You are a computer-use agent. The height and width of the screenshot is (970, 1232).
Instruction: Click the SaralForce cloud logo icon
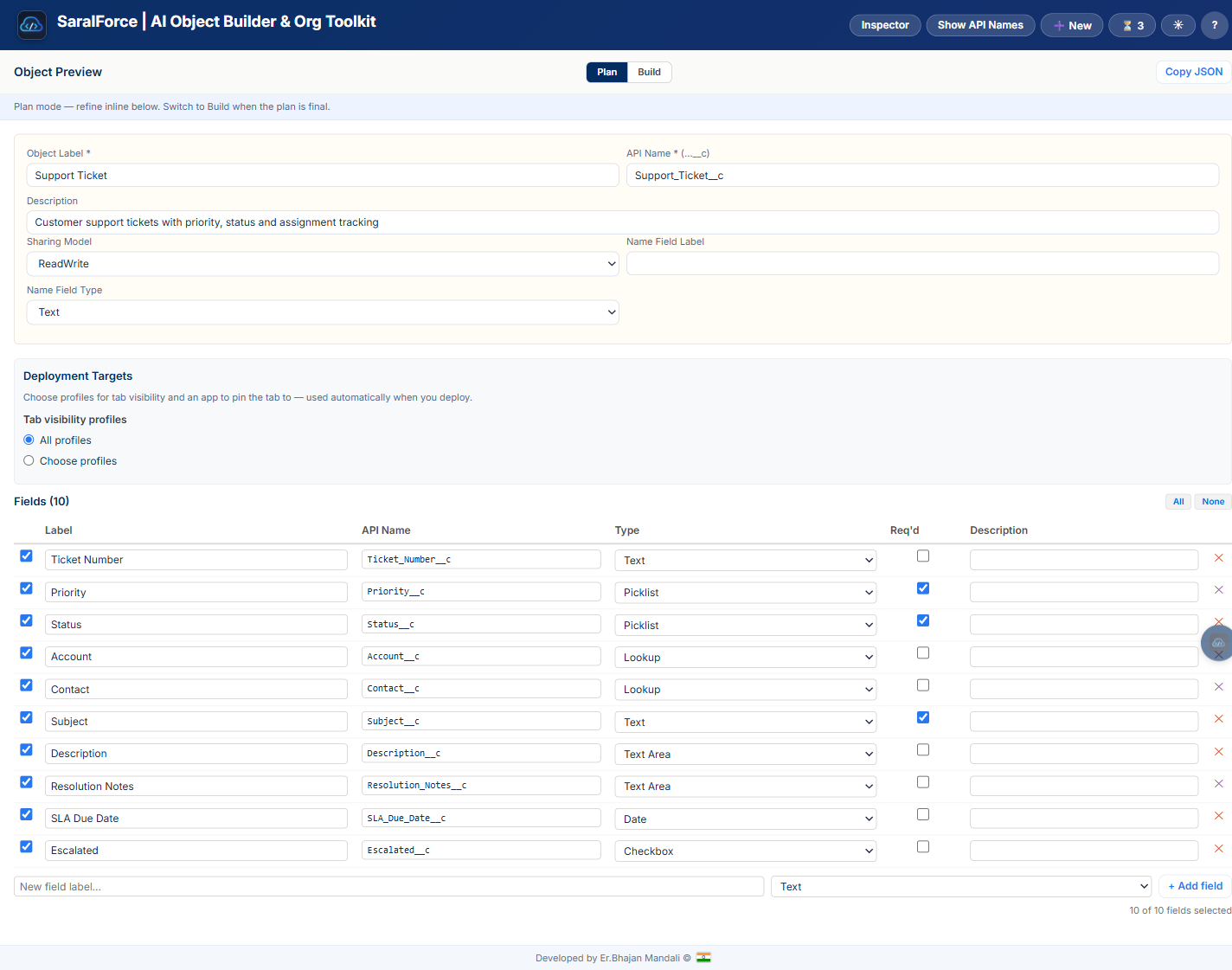[x=32, y=25]
